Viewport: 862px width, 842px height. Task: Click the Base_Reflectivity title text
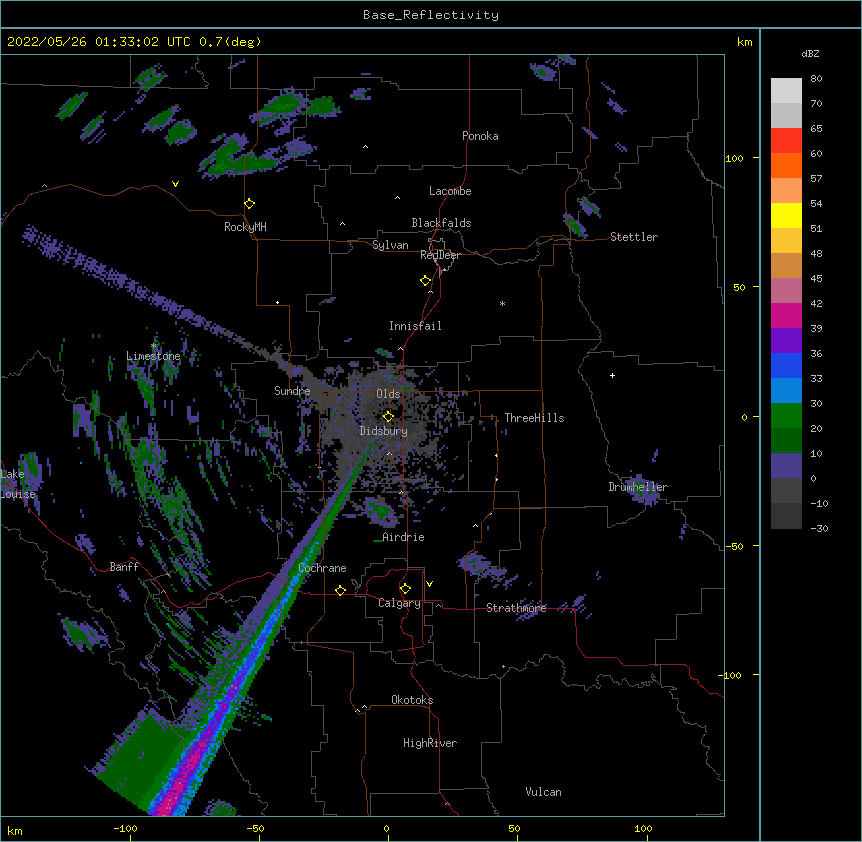pyautogui.click(x=431, y=15)
